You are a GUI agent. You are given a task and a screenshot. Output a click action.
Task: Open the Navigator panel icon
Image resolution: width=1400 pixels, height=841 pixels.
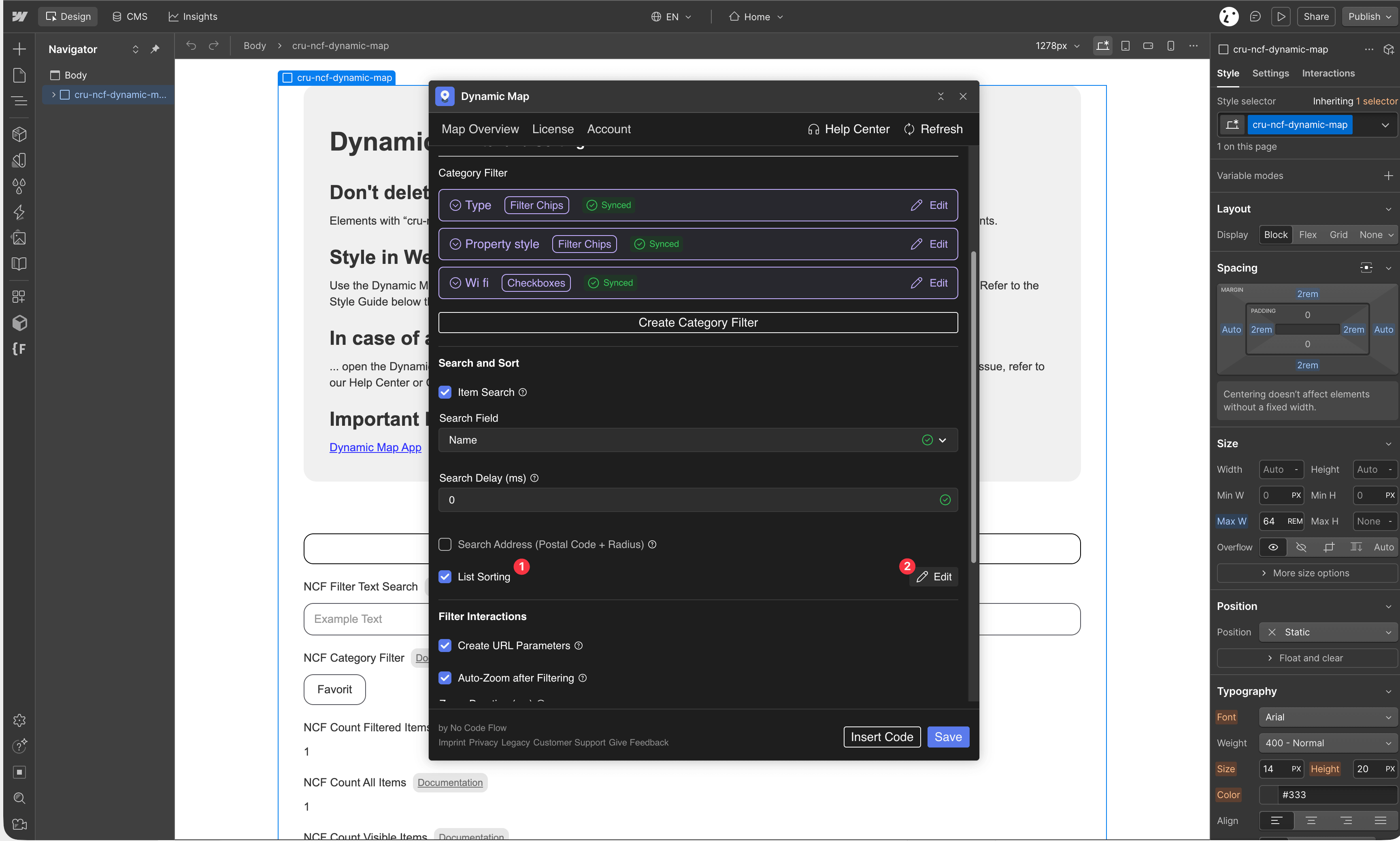pyautogui.click(x=19, y=102)
